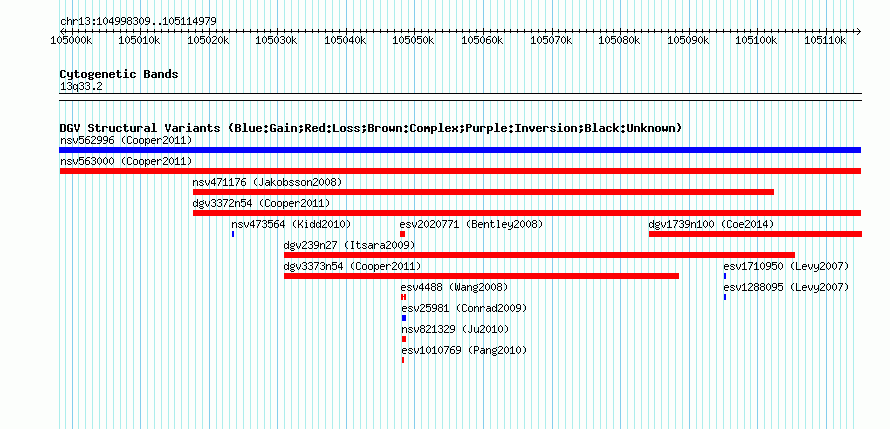Click the small red esv4488 marker
The height and width of the screenshot is (429, 890).
(403, 297)
